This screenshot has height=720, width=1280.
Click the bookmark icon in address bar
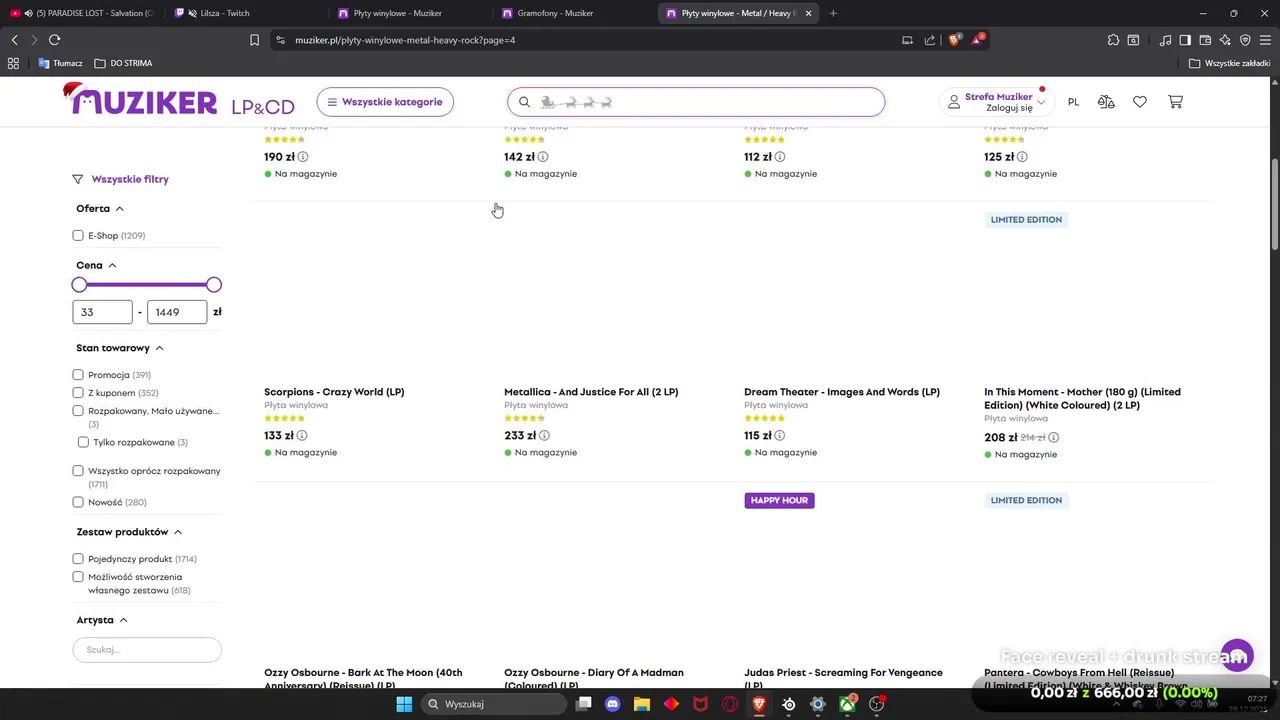pos(254,40)
